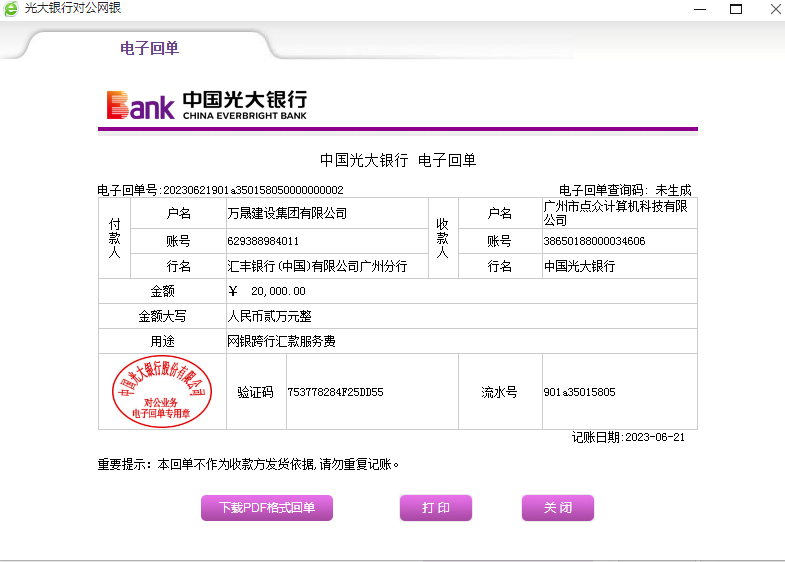The image size is (785, 562).
Task: Click the purpose 网银跨行汇款服务费
Action: coord(281,341)
